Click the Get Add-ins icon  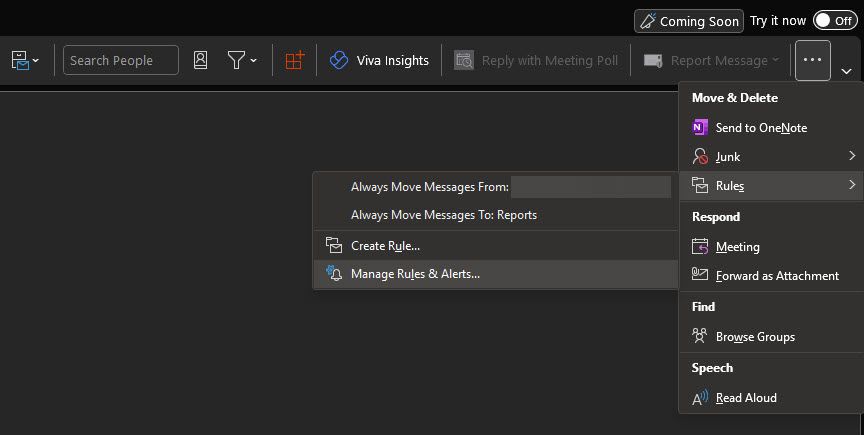pyautogui.click(x=294, y=61)
